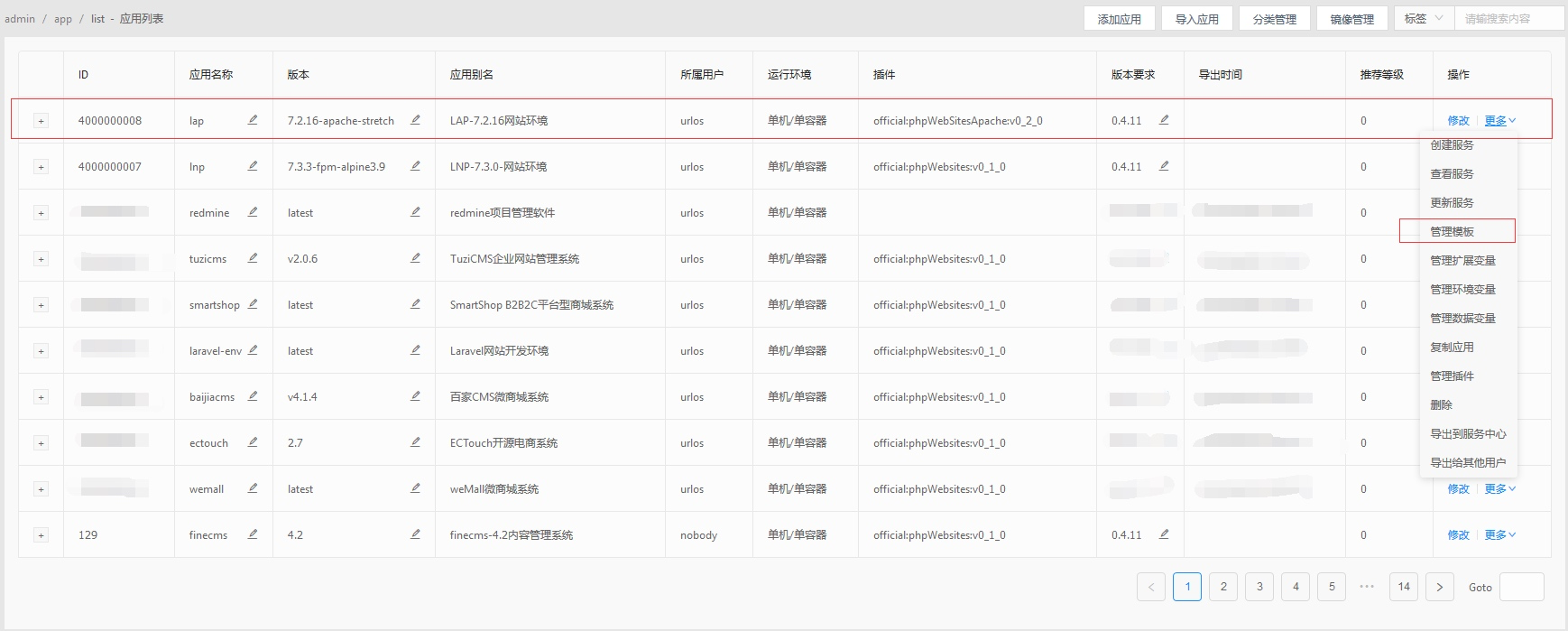Click next page arrow in pagination
1568x631 pixels.
[1440, 587]
